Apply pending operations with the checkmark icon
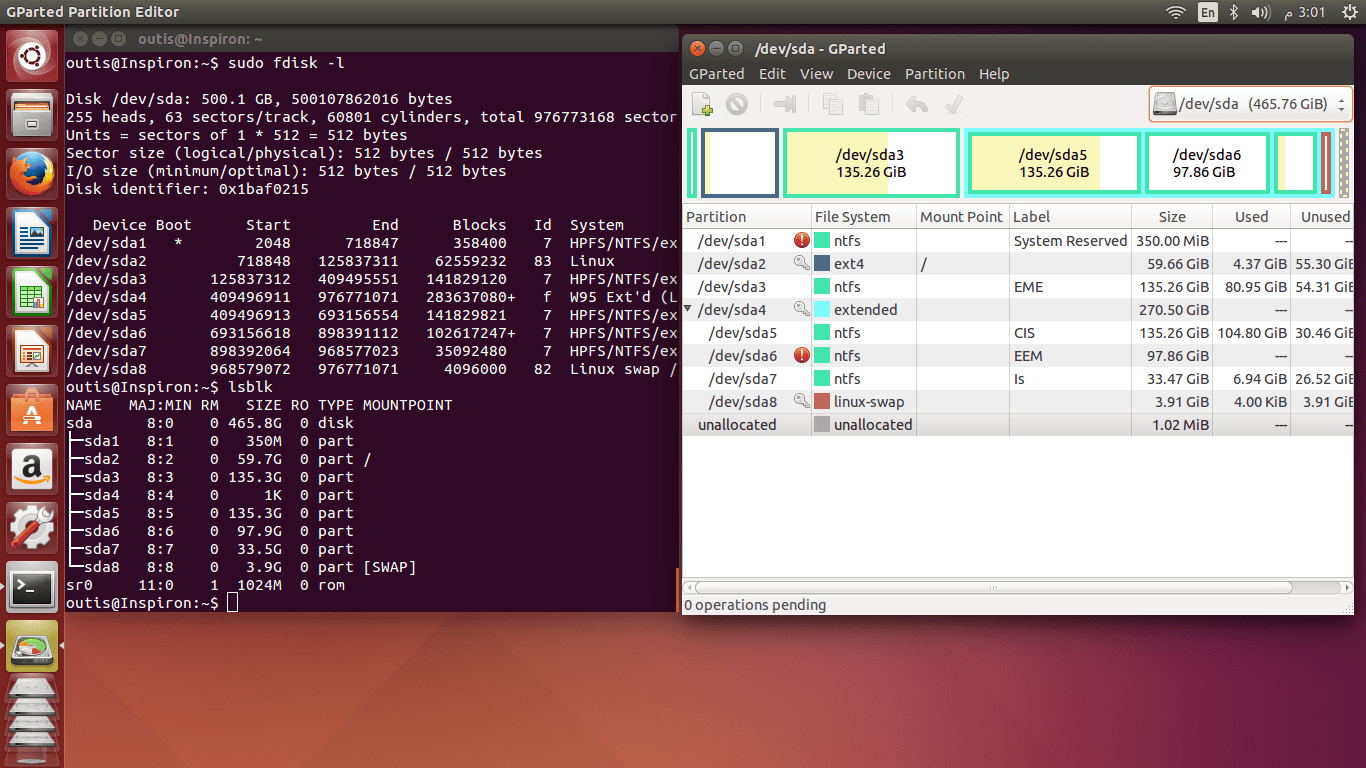Screen dimensions: 1366x768 tap(953, 104)
